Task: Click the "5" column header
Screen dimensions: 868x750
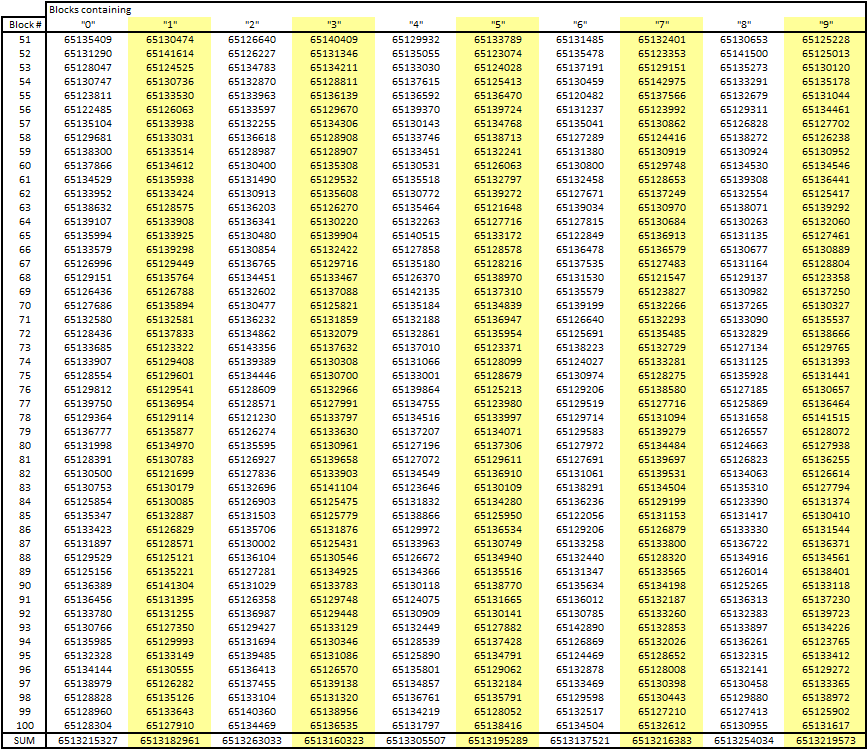Action: click(x=498, y=24)
